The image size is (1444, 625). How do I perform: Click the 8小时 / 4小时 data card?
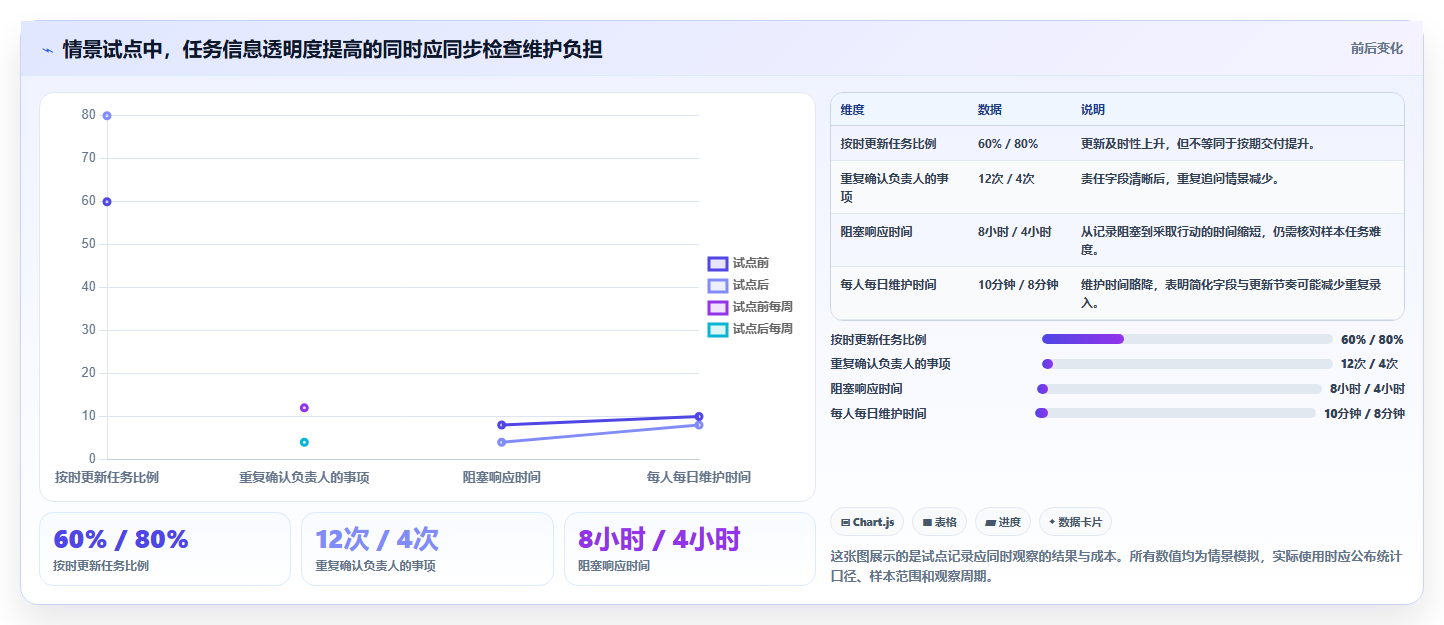pyautogui.click(x=690, y=549)
